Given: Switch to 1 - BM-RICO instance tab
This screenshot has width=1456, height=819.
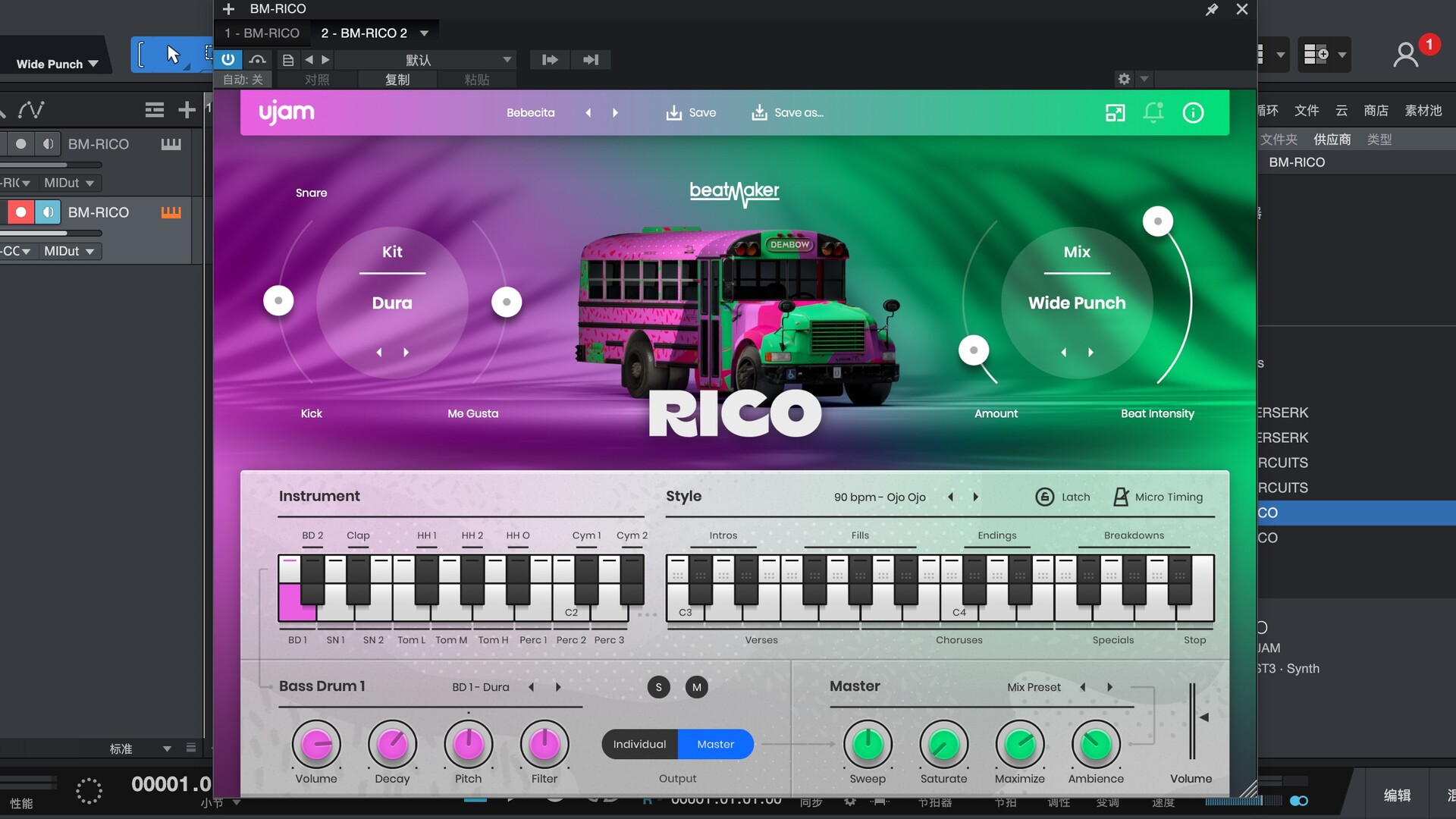Looking at the screenshot, I should click(x=262, y=33).
